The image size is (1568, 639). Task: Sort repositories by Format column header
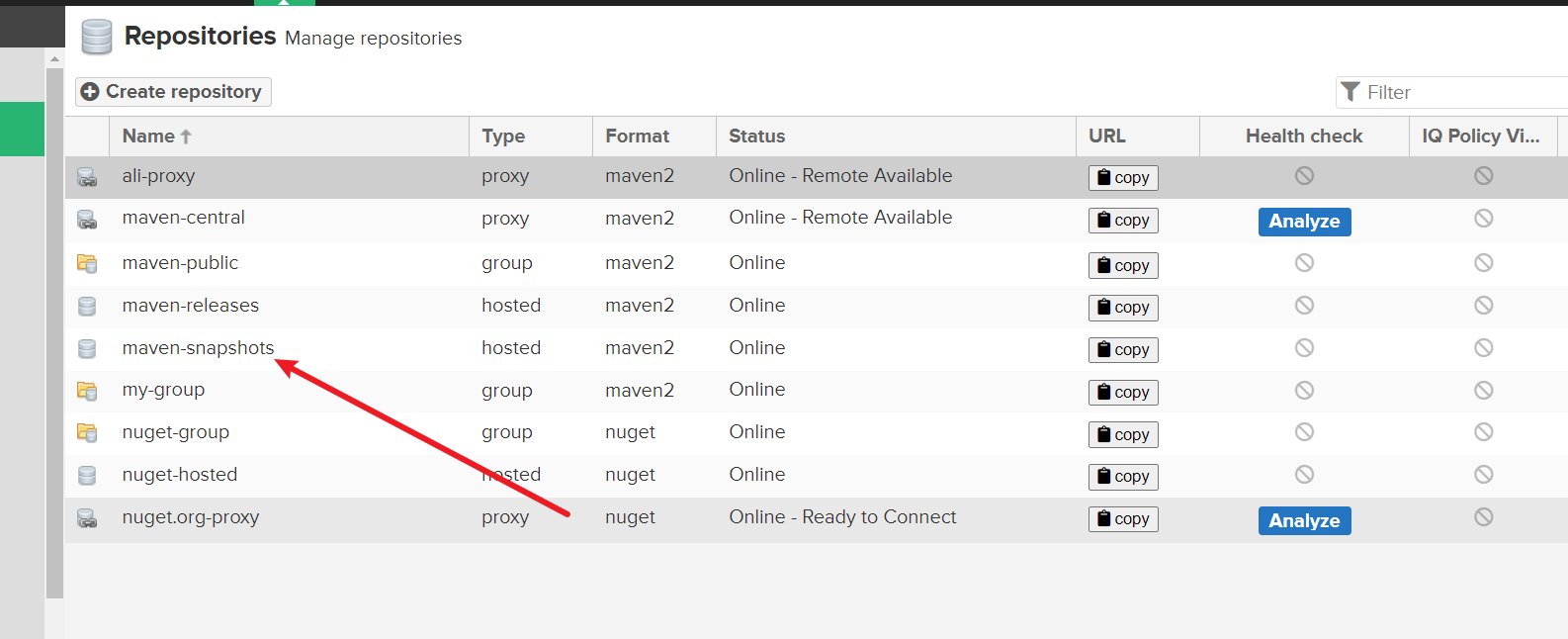pyautogui.click(x=637, y=137)
